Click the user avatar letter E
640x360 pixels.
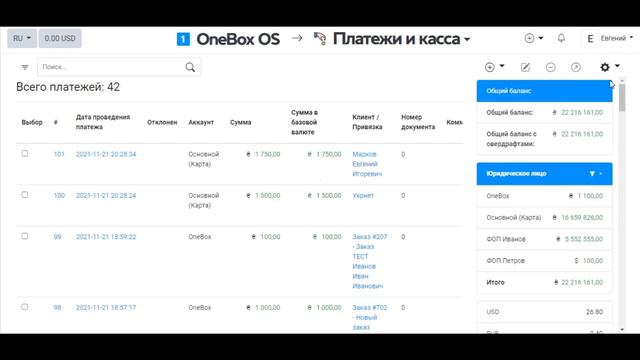click(590, 38)
